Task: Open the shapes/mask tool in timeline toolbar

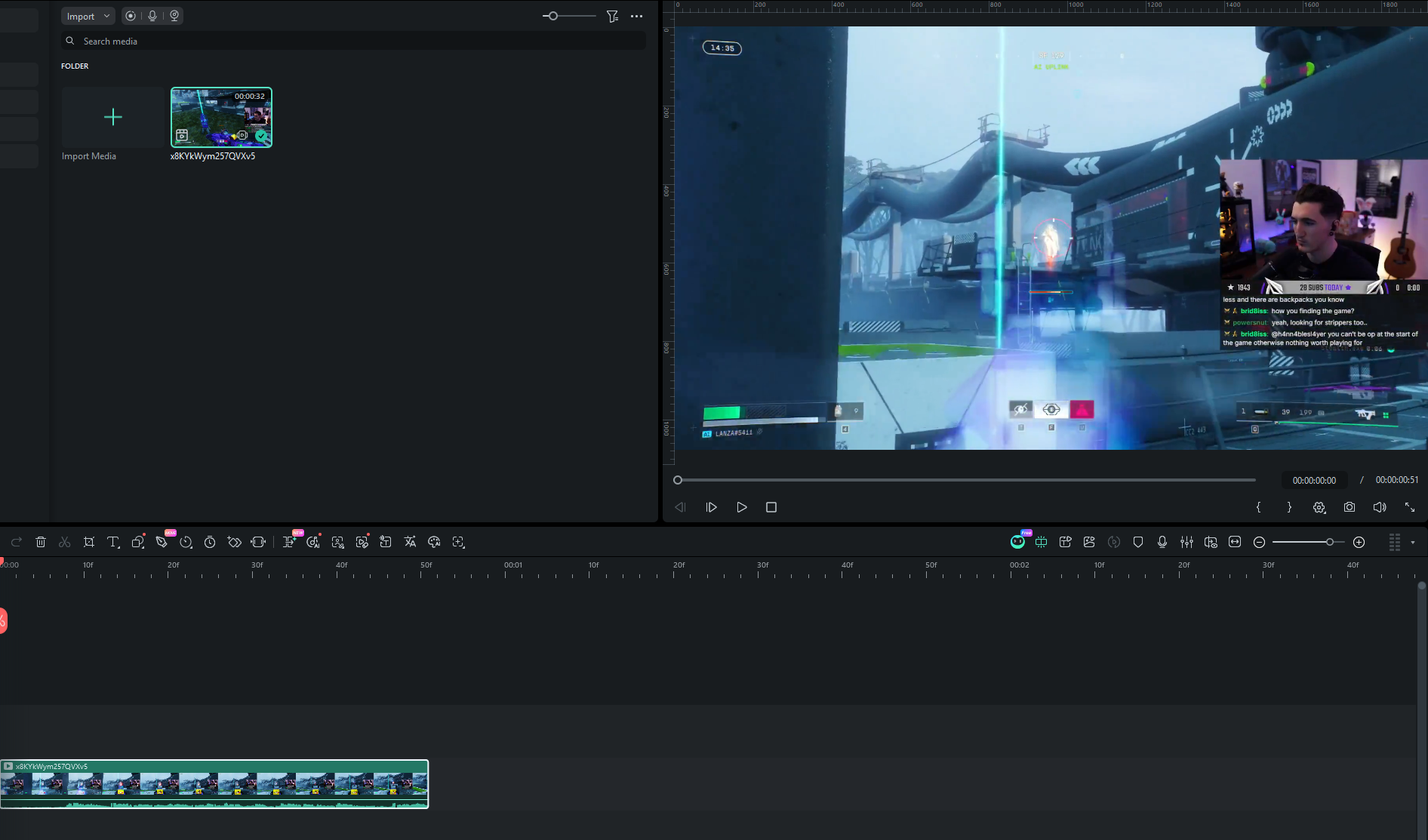Action: [137, 542]
